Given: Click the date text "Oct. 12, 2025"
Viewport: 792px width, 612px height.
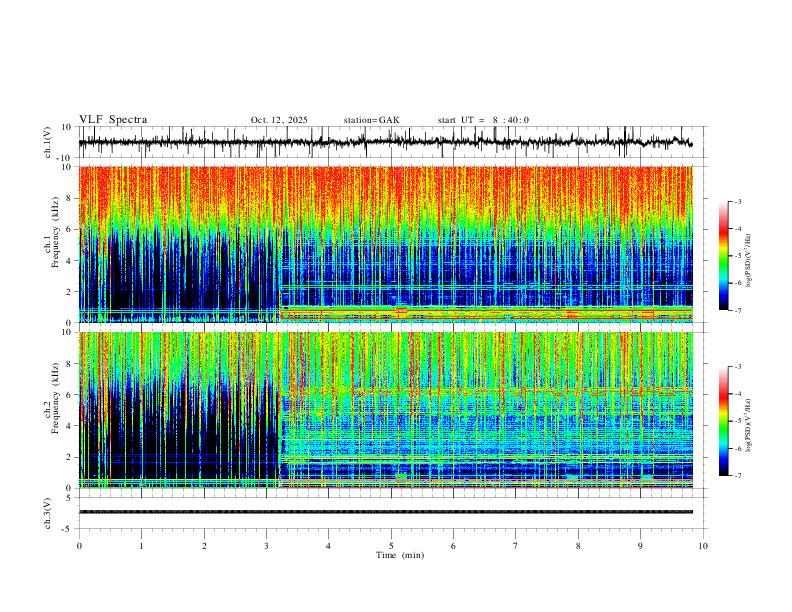Looking at the screenshot, I should (279, 120).
